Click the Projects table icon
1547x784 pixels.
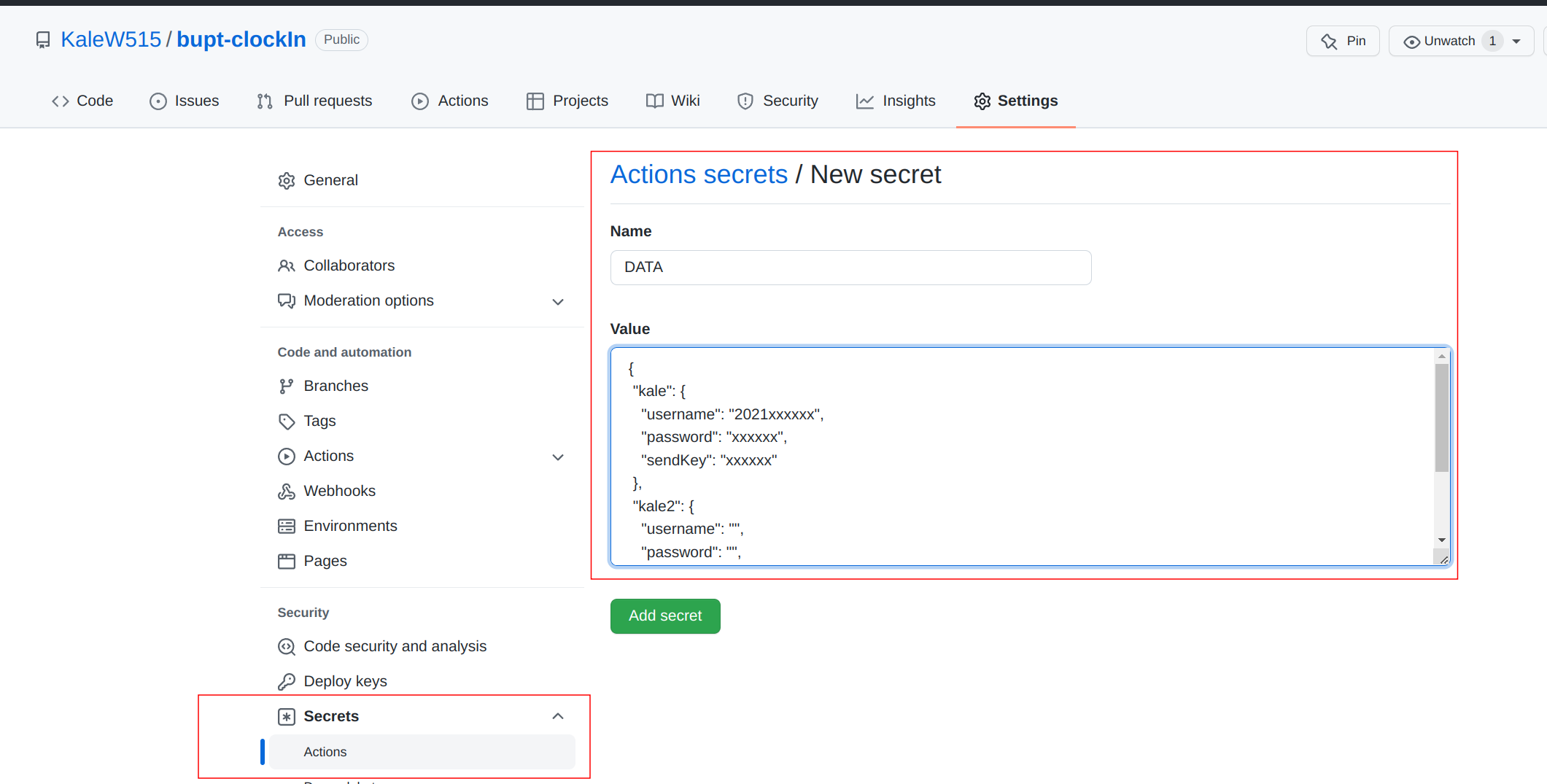[535, 101]
